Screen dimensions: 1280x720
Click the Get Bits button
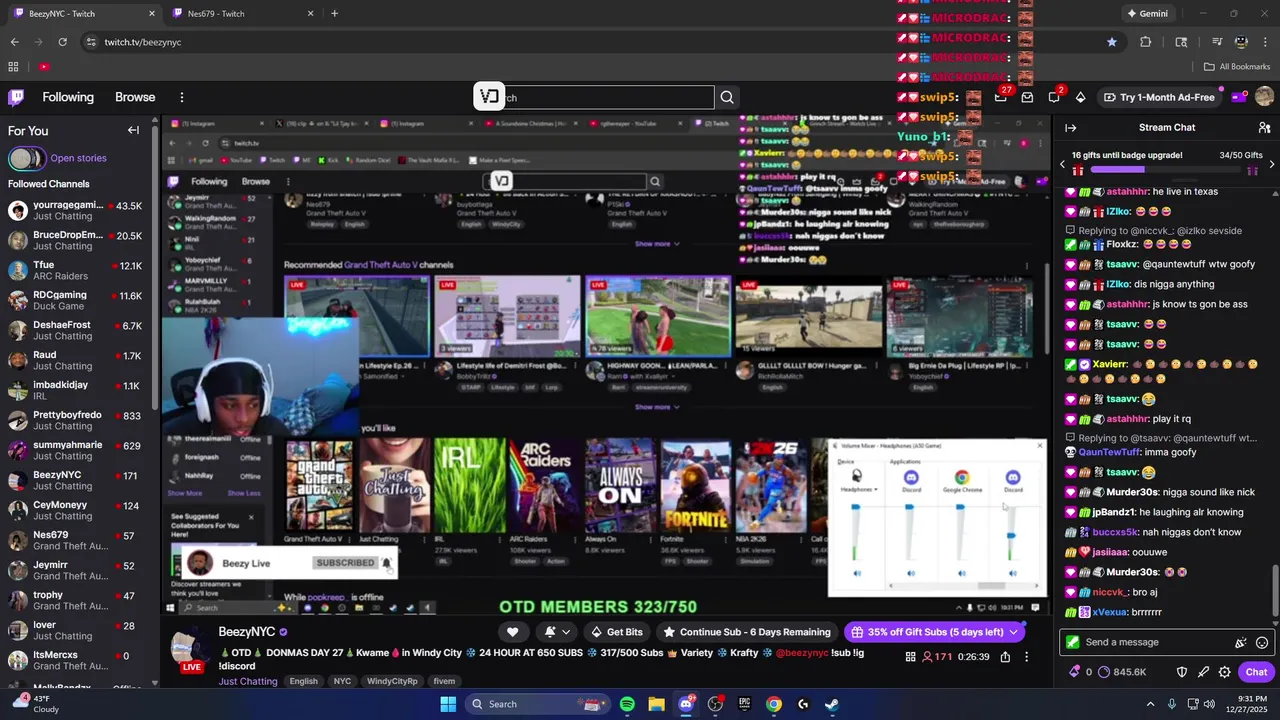(x=616, y=632)
